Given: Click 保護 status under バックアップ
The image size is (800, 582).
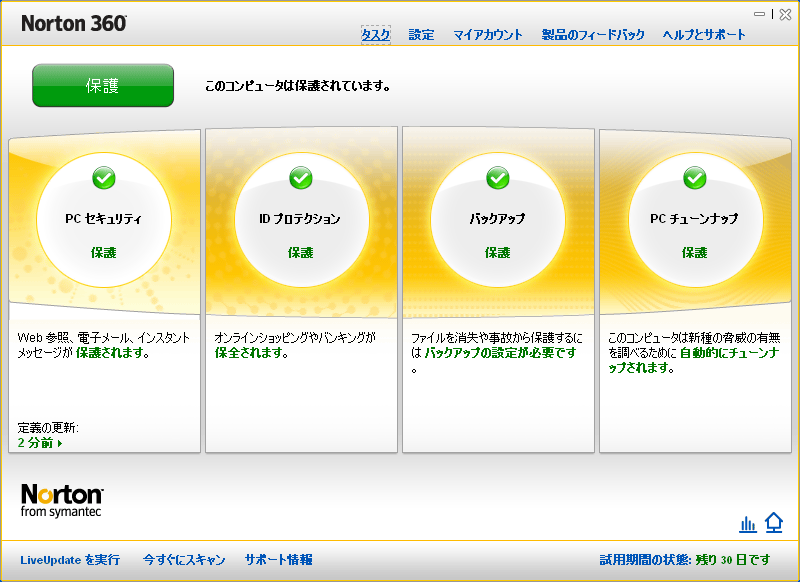Looking at the screenshot, I should (x=497, y=252).
